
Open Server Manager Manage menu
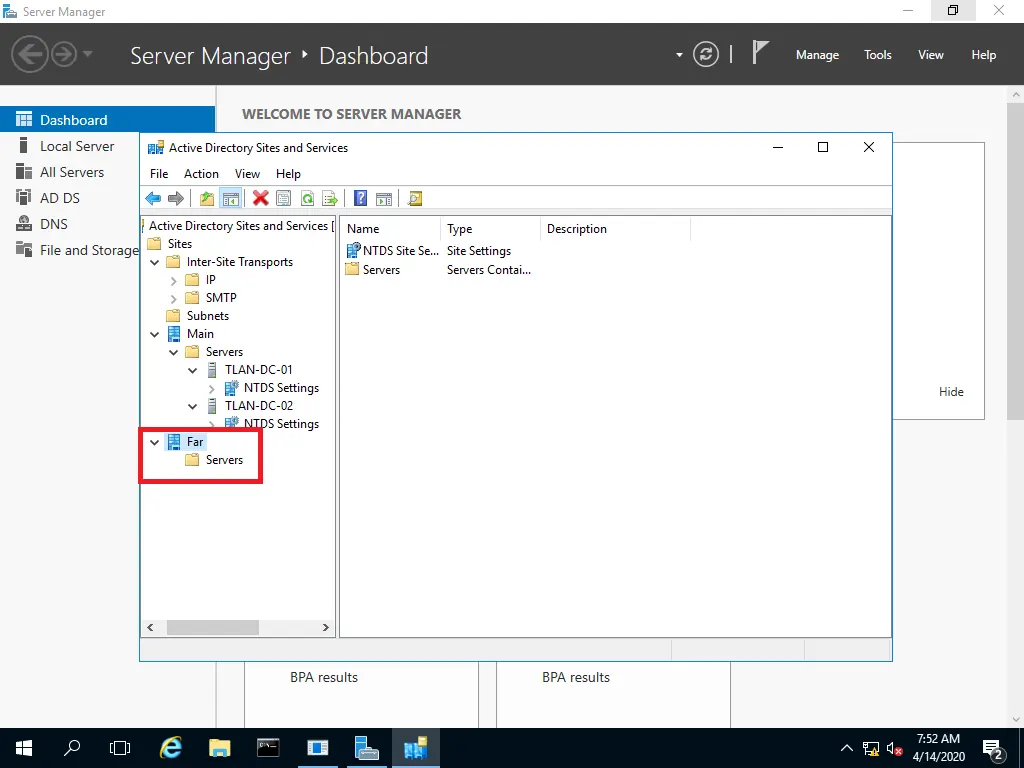click(817, 55)
